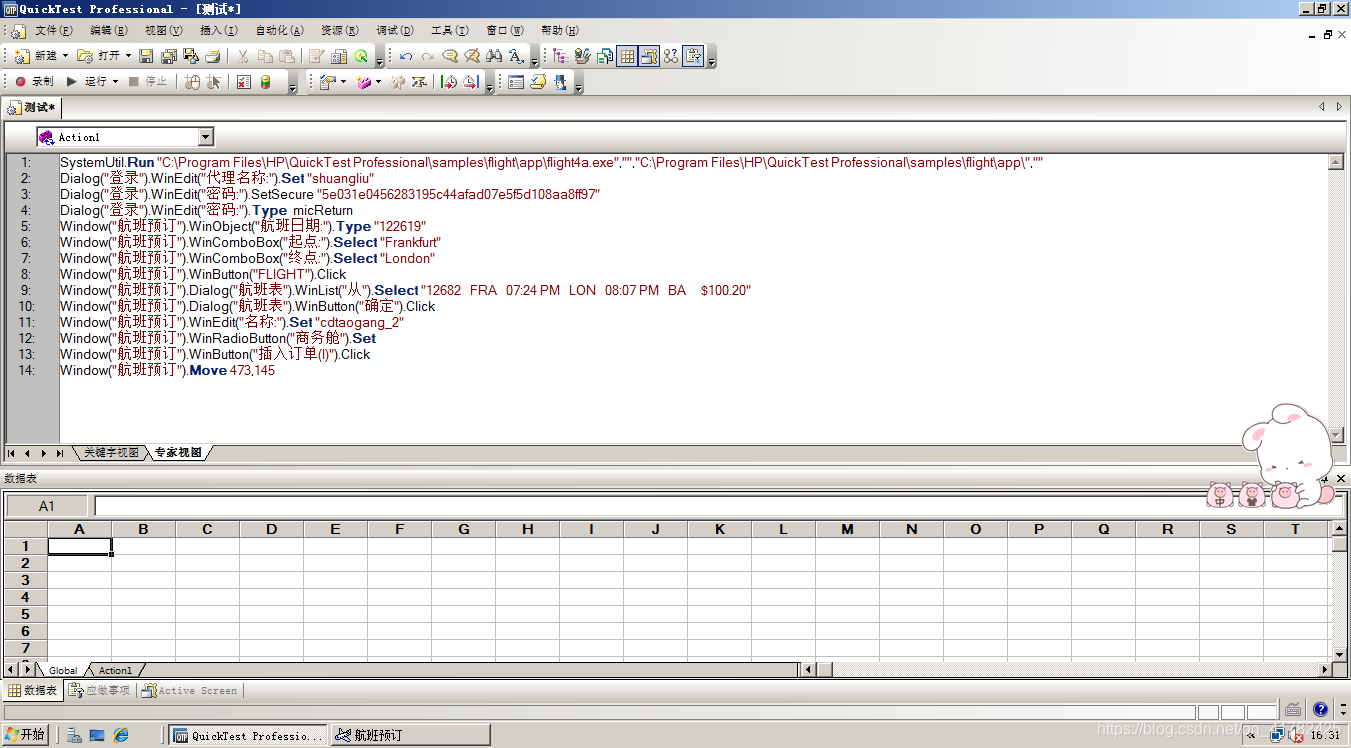Viewport: 1351px width, 748px height.
Task: Open the Active Screen bottom tab
Action: [x=190, y=690]
